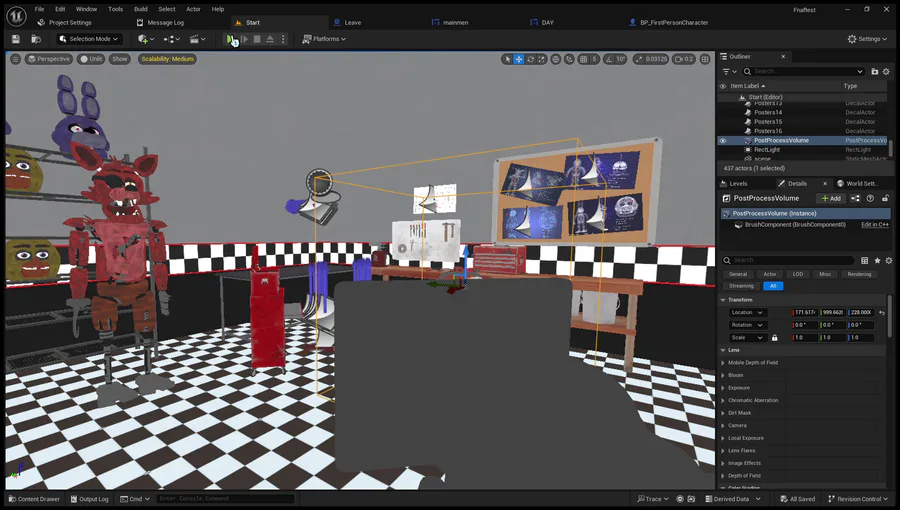
Task: Click the Details panel property search field
Action: click(789, 260)
